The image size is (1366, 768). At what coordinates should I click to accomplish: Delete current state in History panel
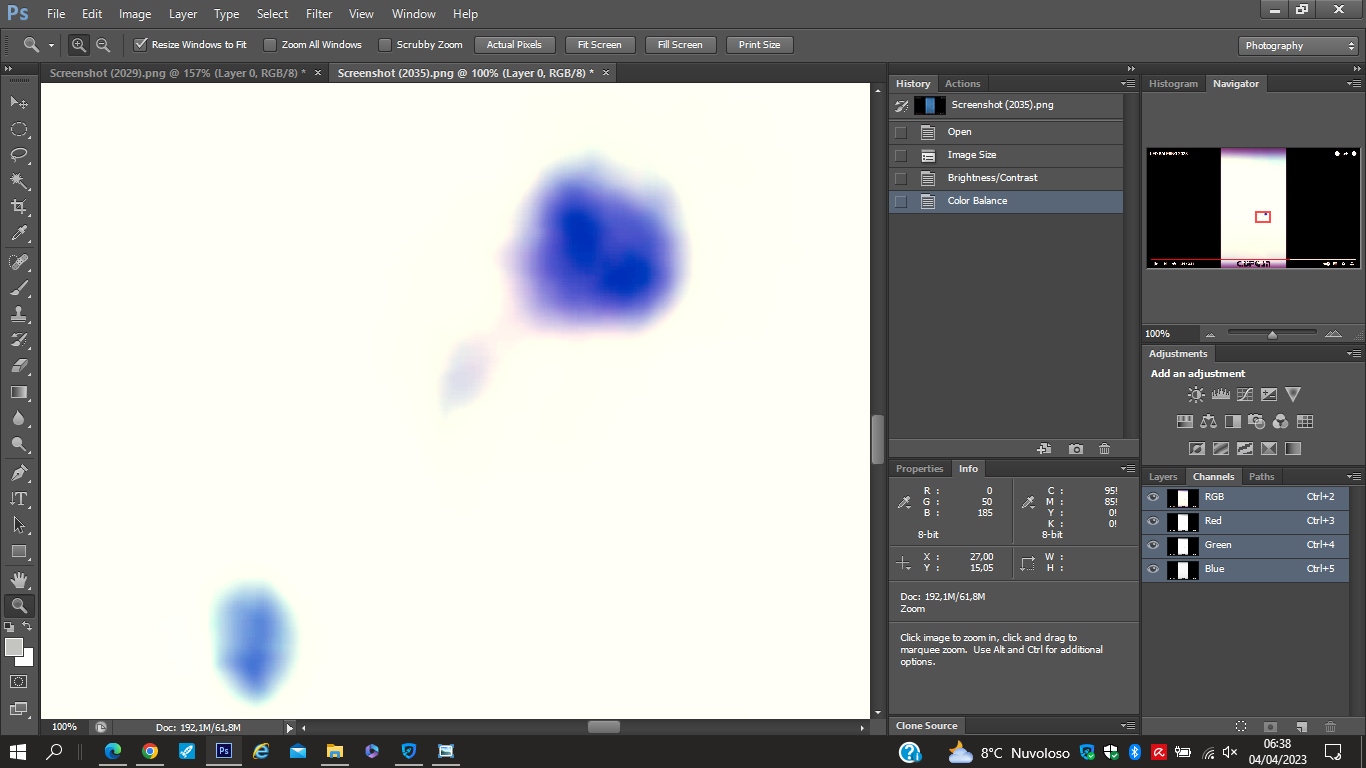coord(1104,449)
